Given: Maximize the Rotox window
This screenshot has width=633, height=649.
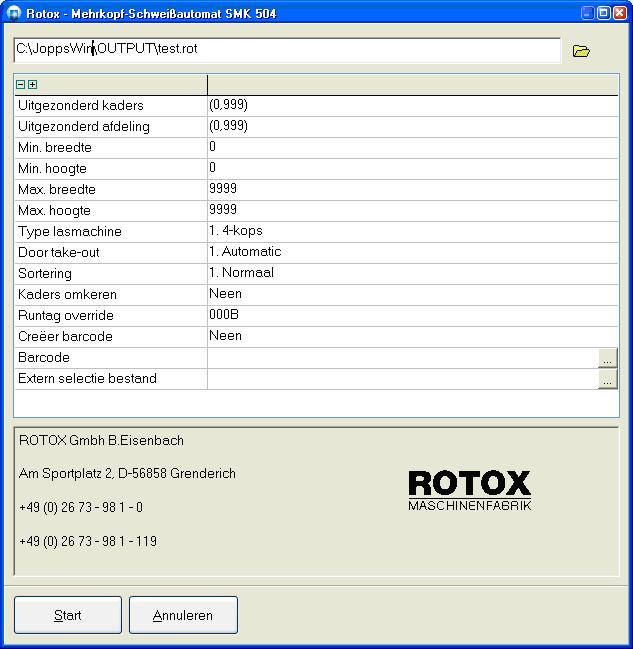Looking at the screenshot, I should tap(604, 13).
